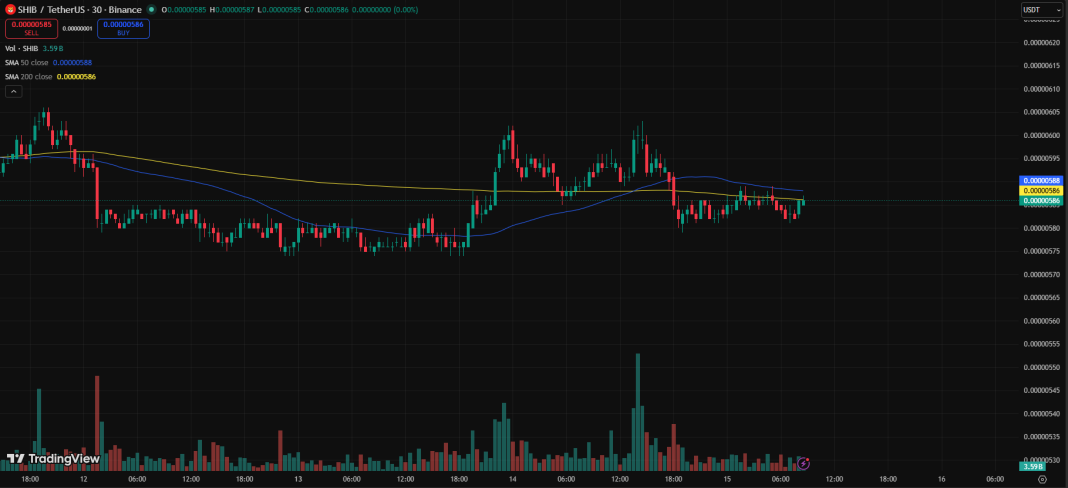Click the TradingView logo
This screenshot has height=488, width=1068.
coord(54,459)
